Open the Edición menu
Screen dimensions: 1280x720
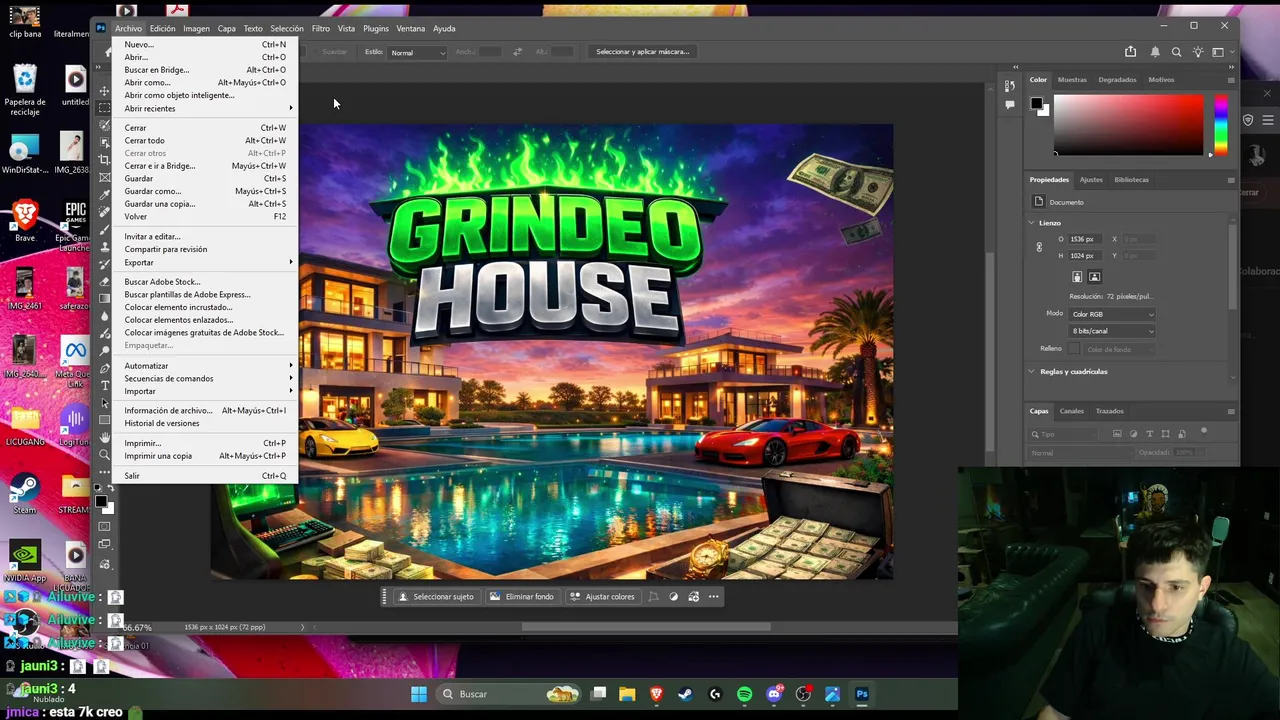tap(162, 28)
